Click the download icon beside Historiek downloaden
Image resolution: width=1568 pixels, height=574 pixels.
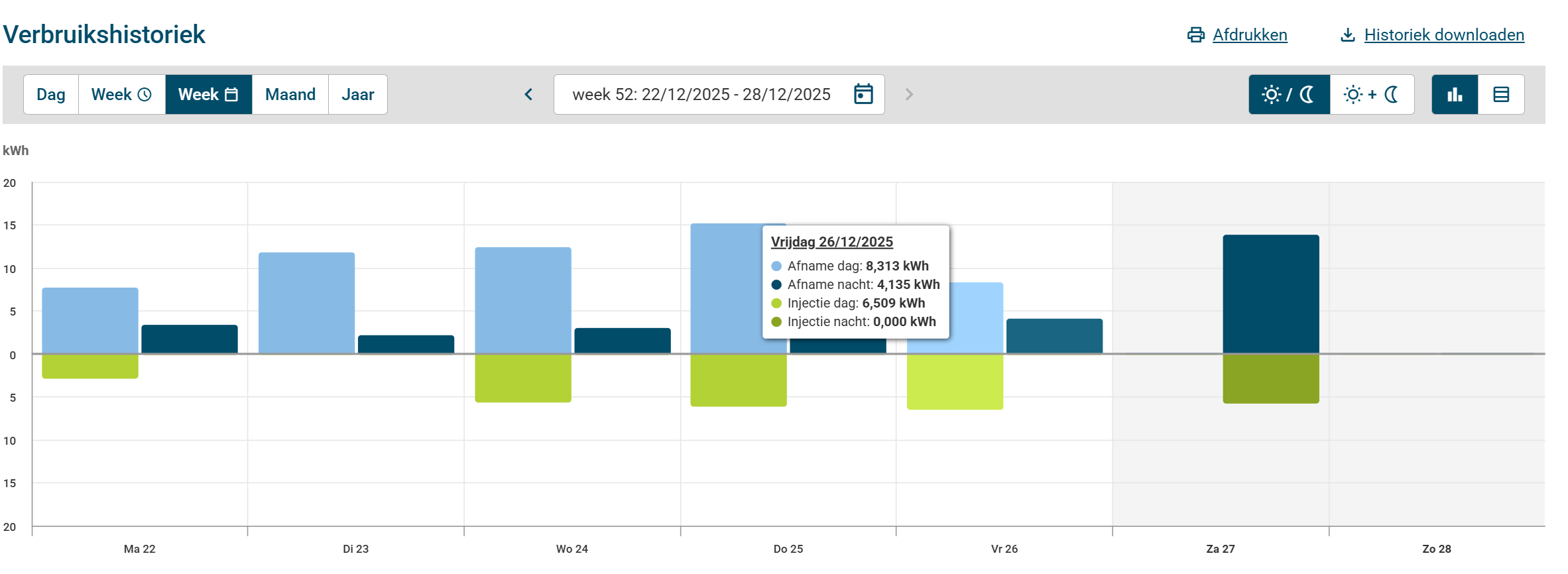(x=1347, y=35)
